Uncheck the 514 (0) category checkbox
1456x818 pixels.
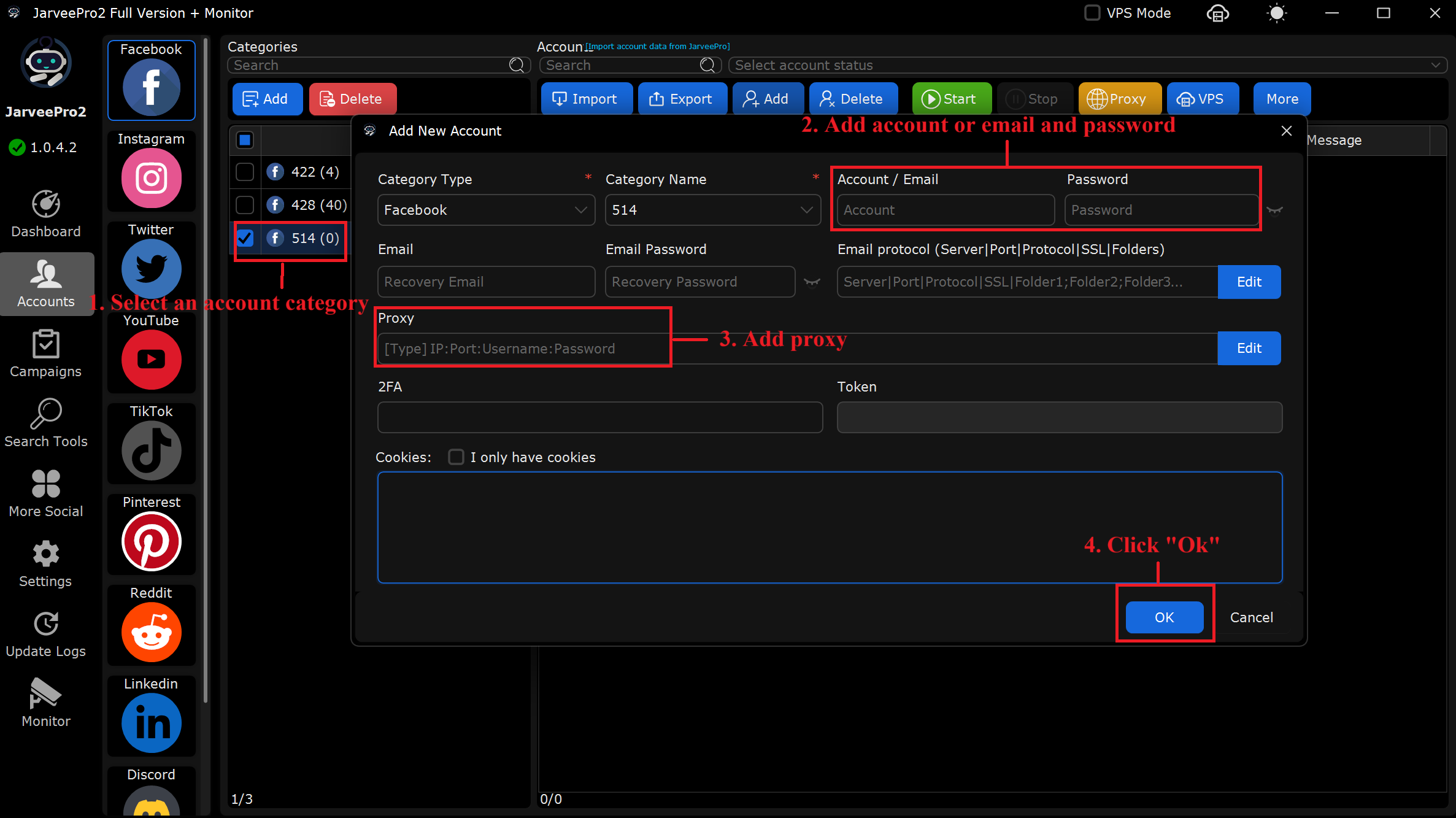[x=245, y=238]
